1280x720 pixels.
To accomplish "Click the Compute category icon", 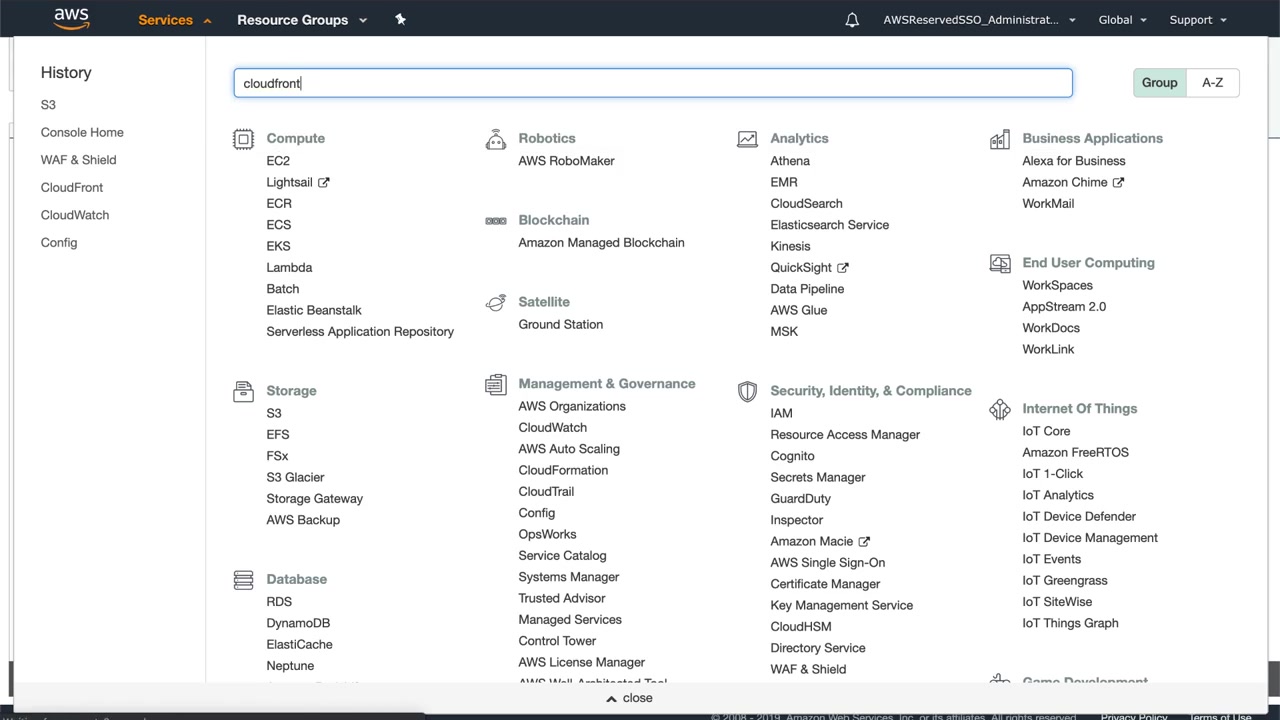I will 243,139.
